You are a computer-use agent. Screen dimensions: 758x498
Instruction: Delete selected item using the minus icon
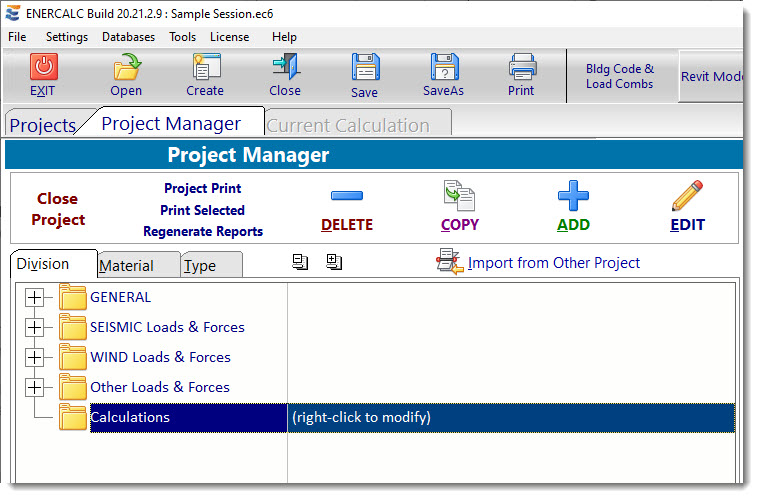(x=347, y=197)
